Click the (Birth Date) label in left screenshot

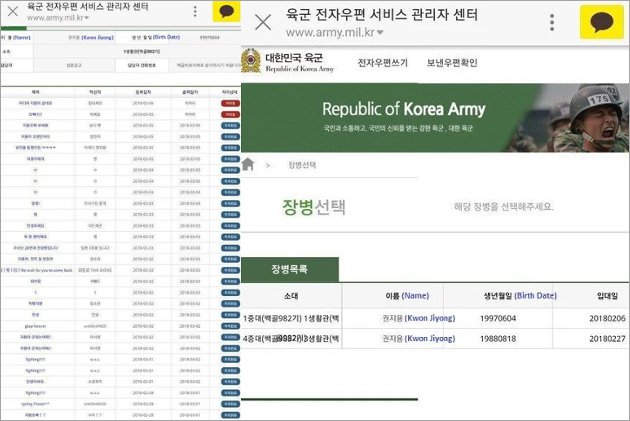(166, 37)
